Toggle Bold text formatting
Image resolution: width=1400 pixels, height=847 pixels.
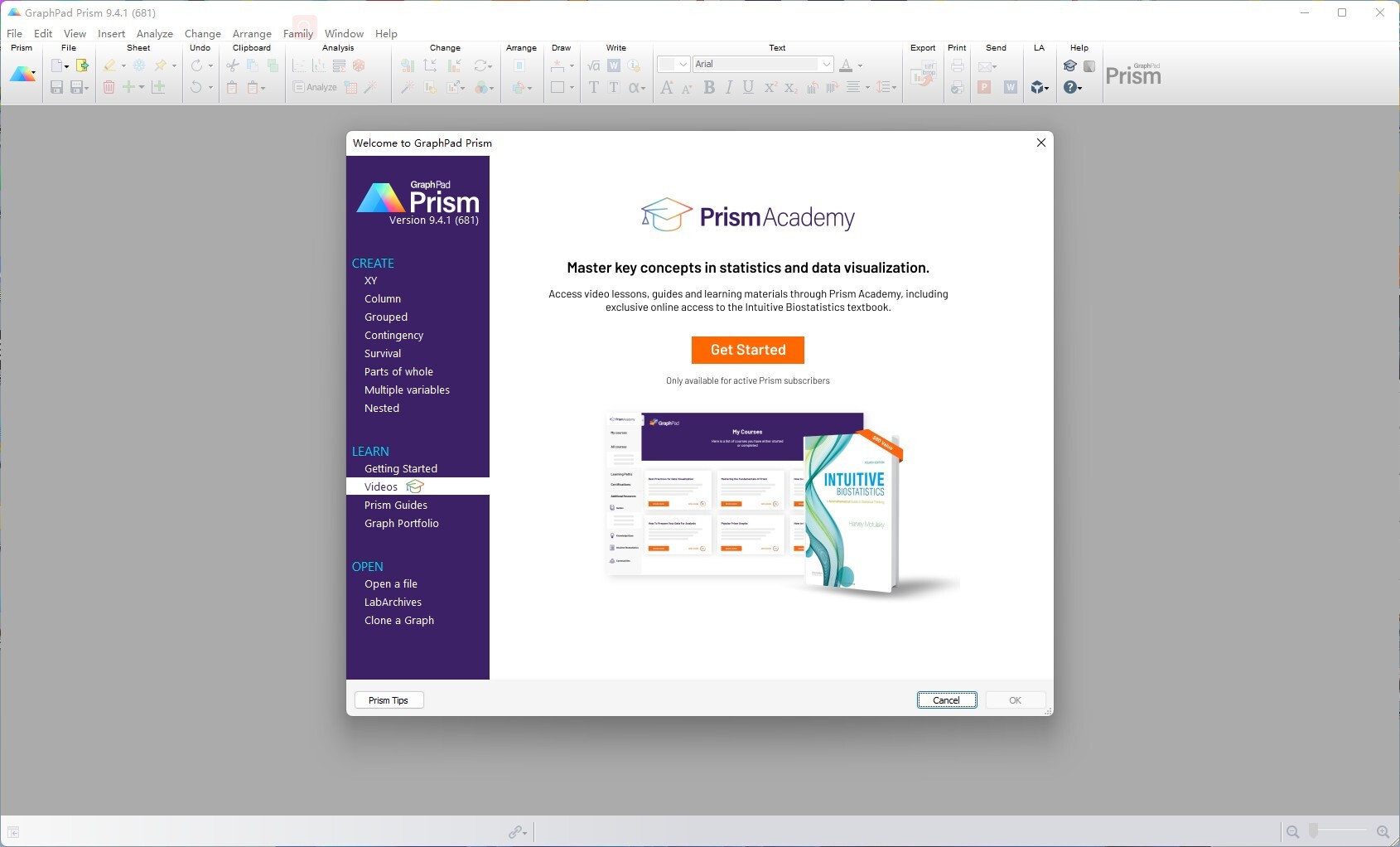point(708,87)
